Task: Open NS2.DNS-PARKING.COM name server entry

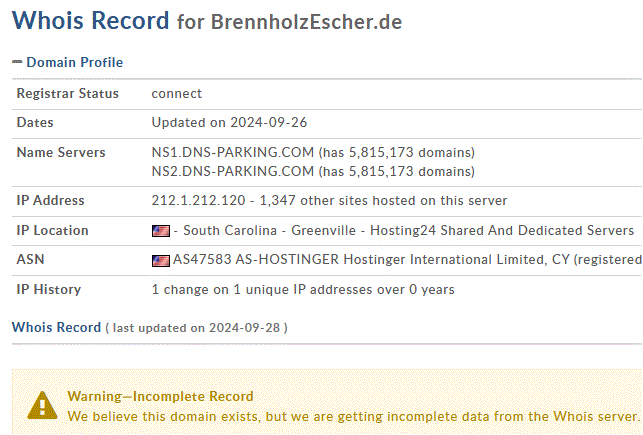Action: 233,171
